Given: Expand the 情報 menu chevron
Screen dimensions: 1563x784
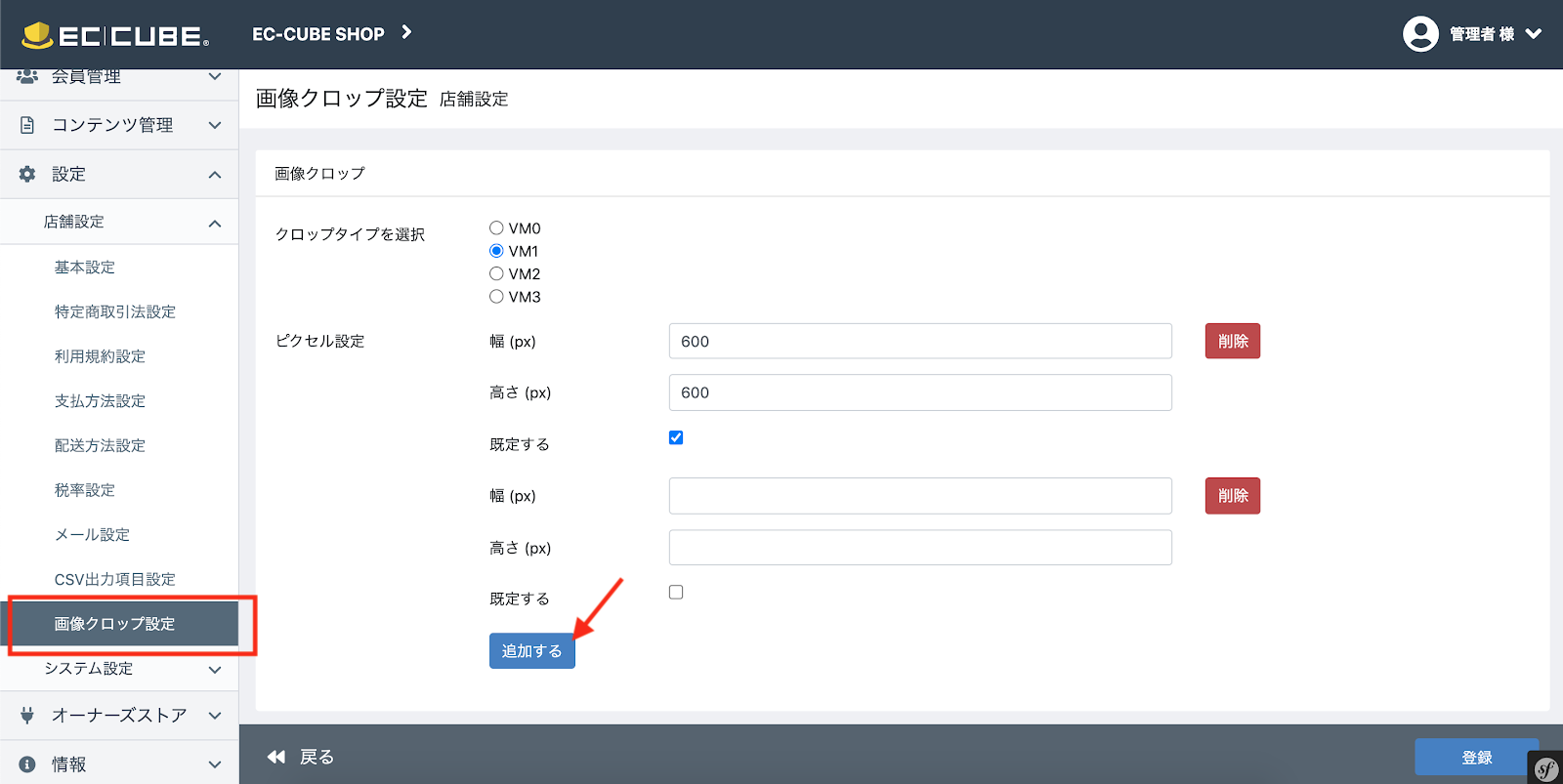Looking at the screenshot, I should (215, 764).
